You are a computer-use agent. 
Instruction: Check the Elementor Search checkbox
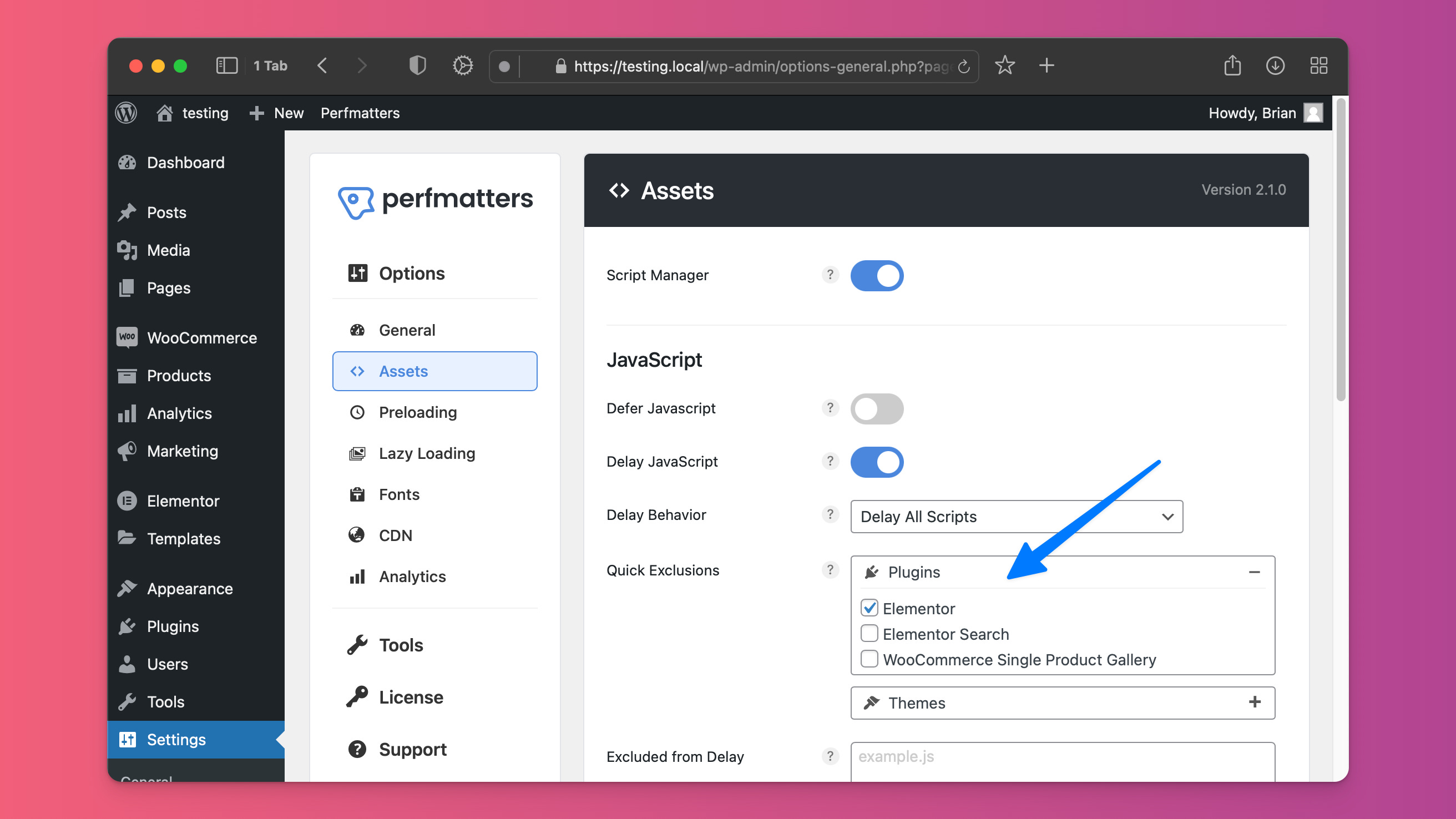click(x=869, y=634)
